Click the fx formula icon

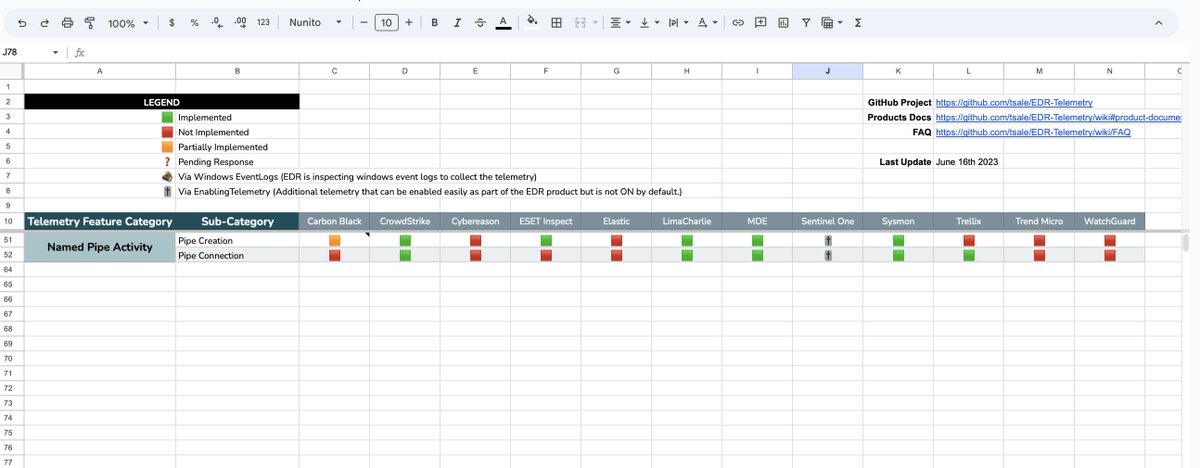click(79, 52)
